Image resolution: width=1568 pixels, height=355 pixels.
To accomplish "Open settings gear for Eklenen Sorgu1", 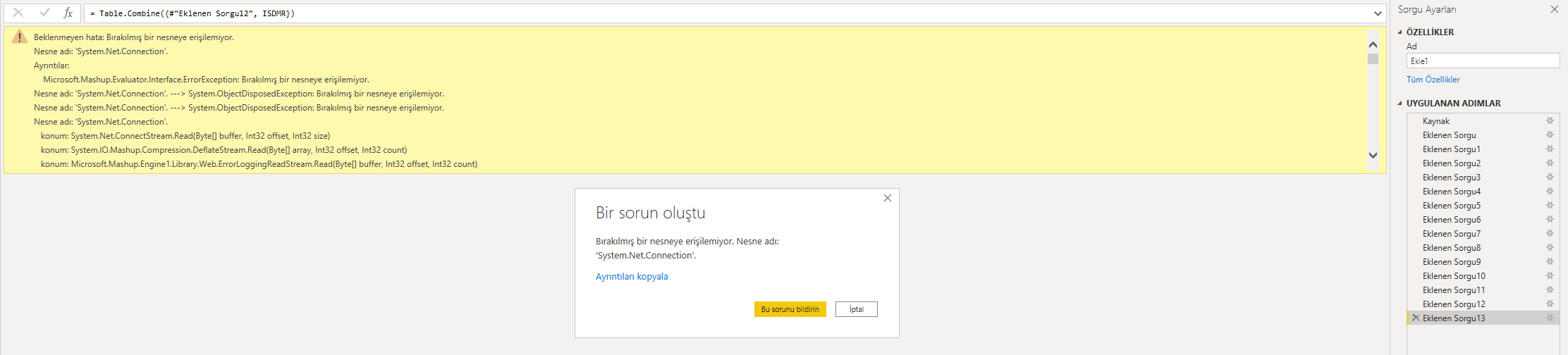I will pos(1550,149).
